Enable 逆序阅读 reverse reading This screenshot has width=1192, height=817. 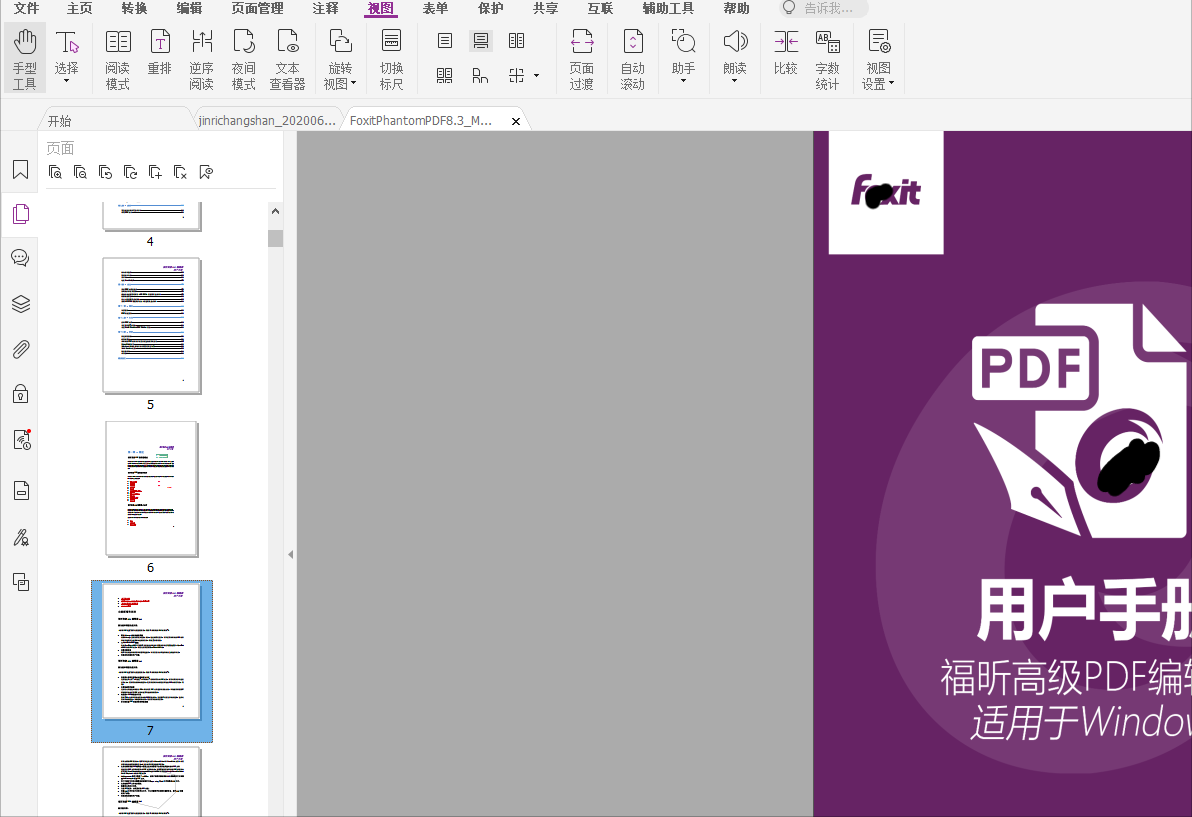201,59
